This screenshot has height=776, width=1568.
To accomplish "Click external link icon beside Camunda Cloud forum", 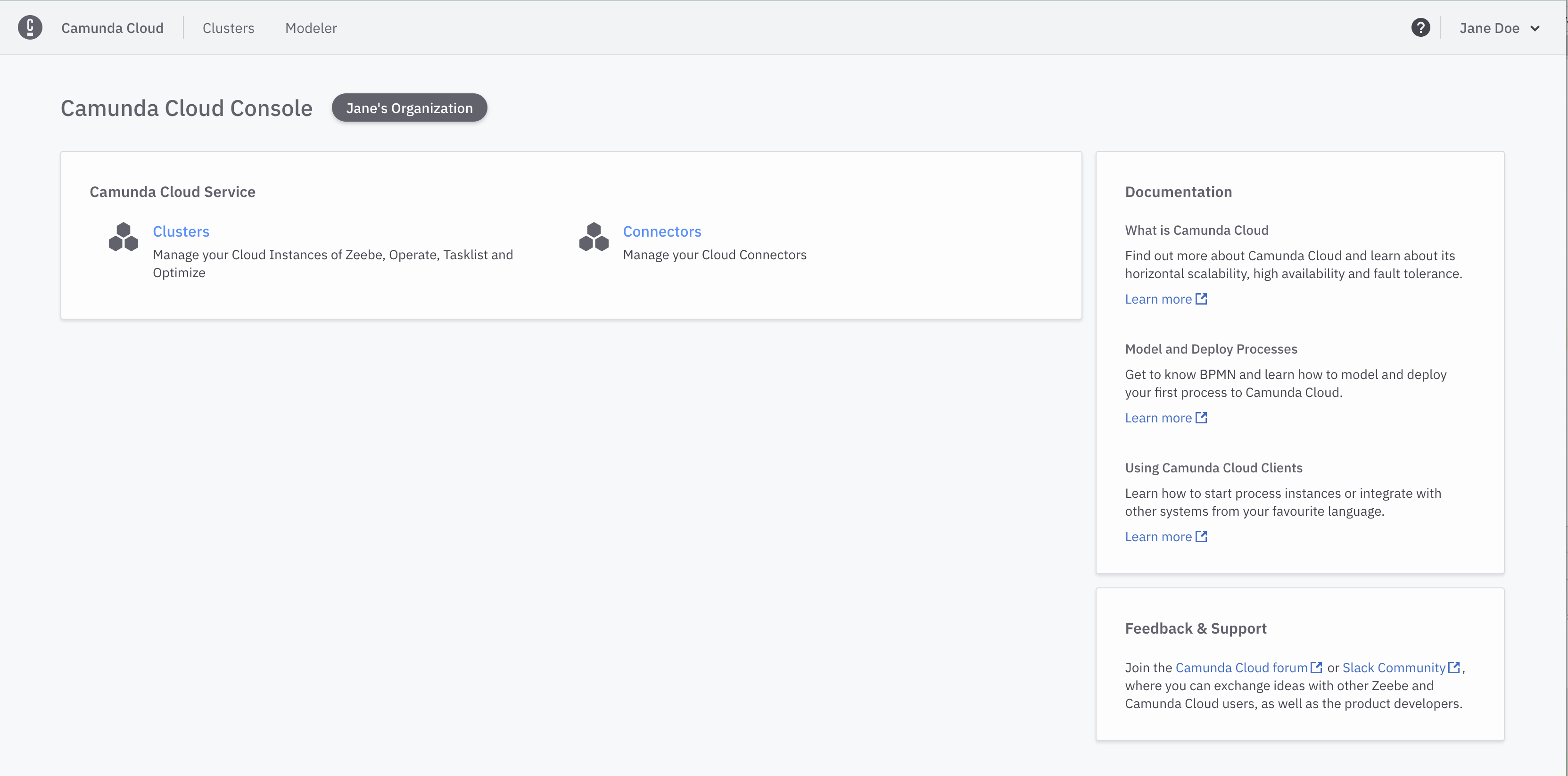I will tap(1317, 667).
